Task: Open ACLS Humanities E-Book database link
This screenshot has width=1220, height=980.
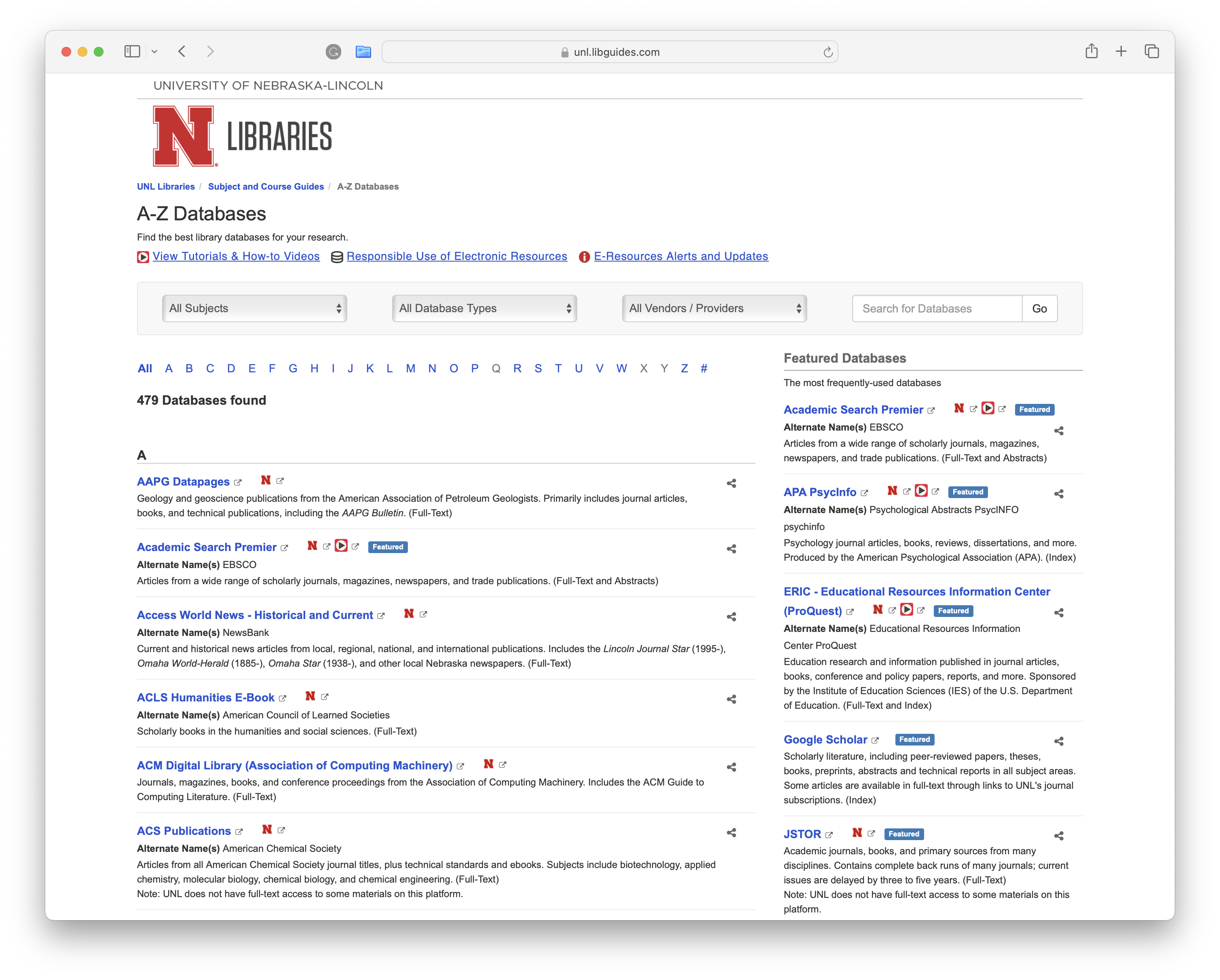Action: coord(205,698)
